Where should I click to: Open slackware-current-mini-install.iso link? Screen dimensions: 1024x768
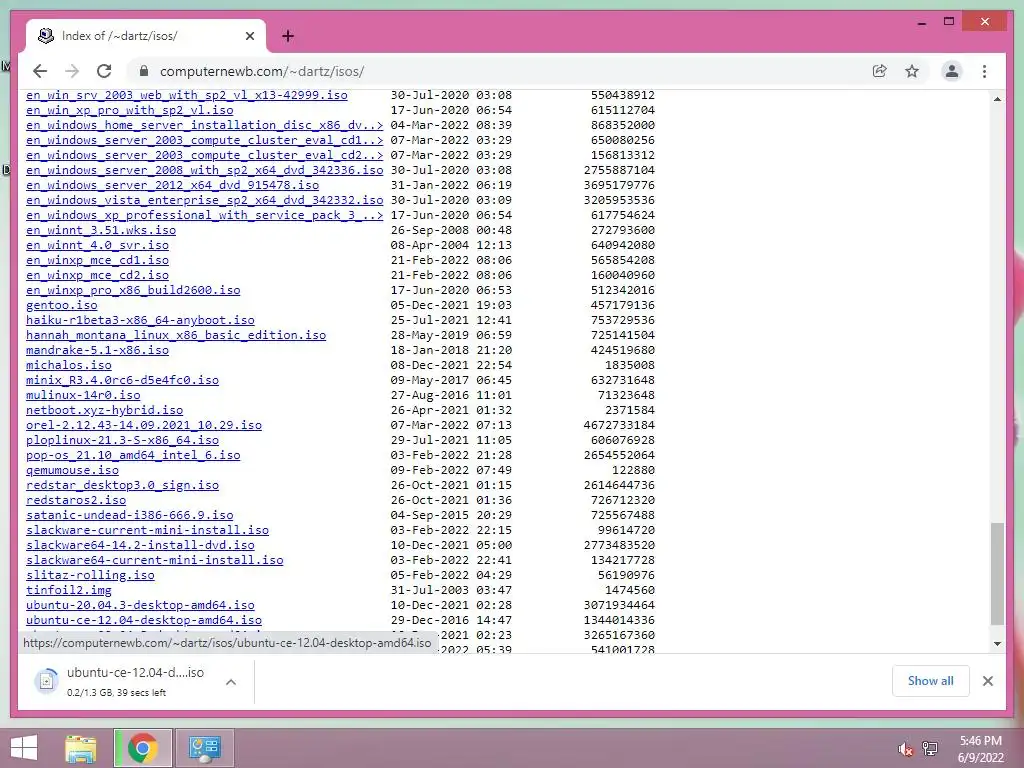148,531
